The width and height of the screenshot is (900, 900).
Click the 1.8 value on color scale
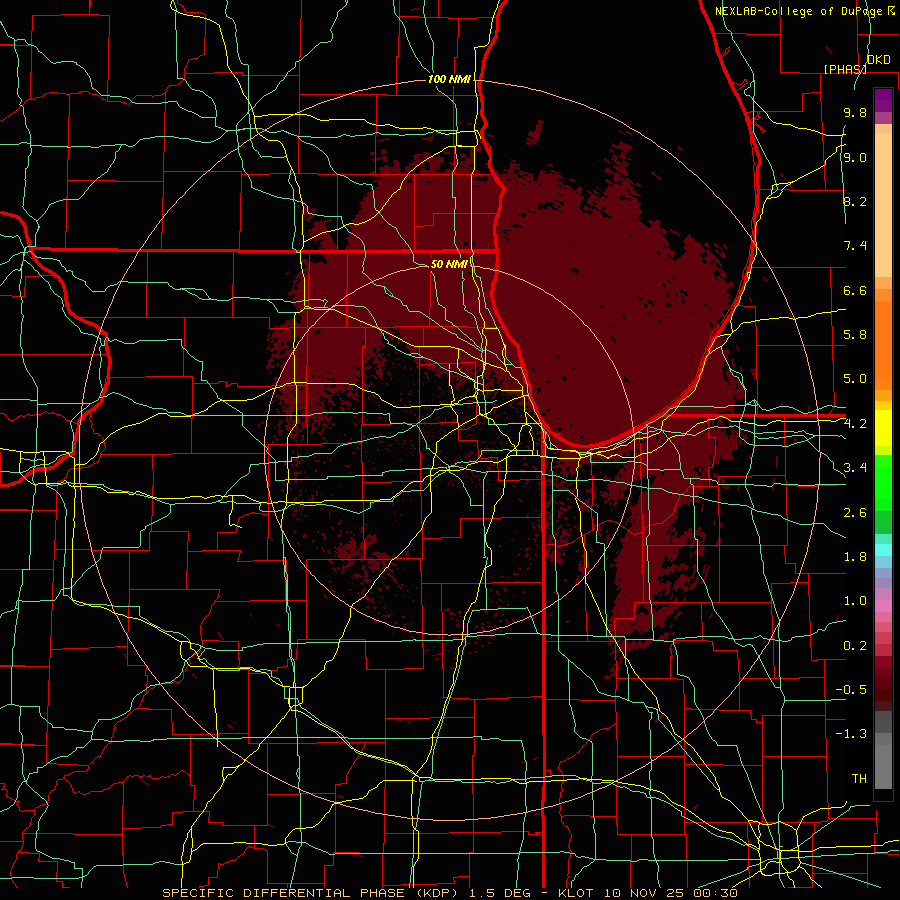click(855, 557)
